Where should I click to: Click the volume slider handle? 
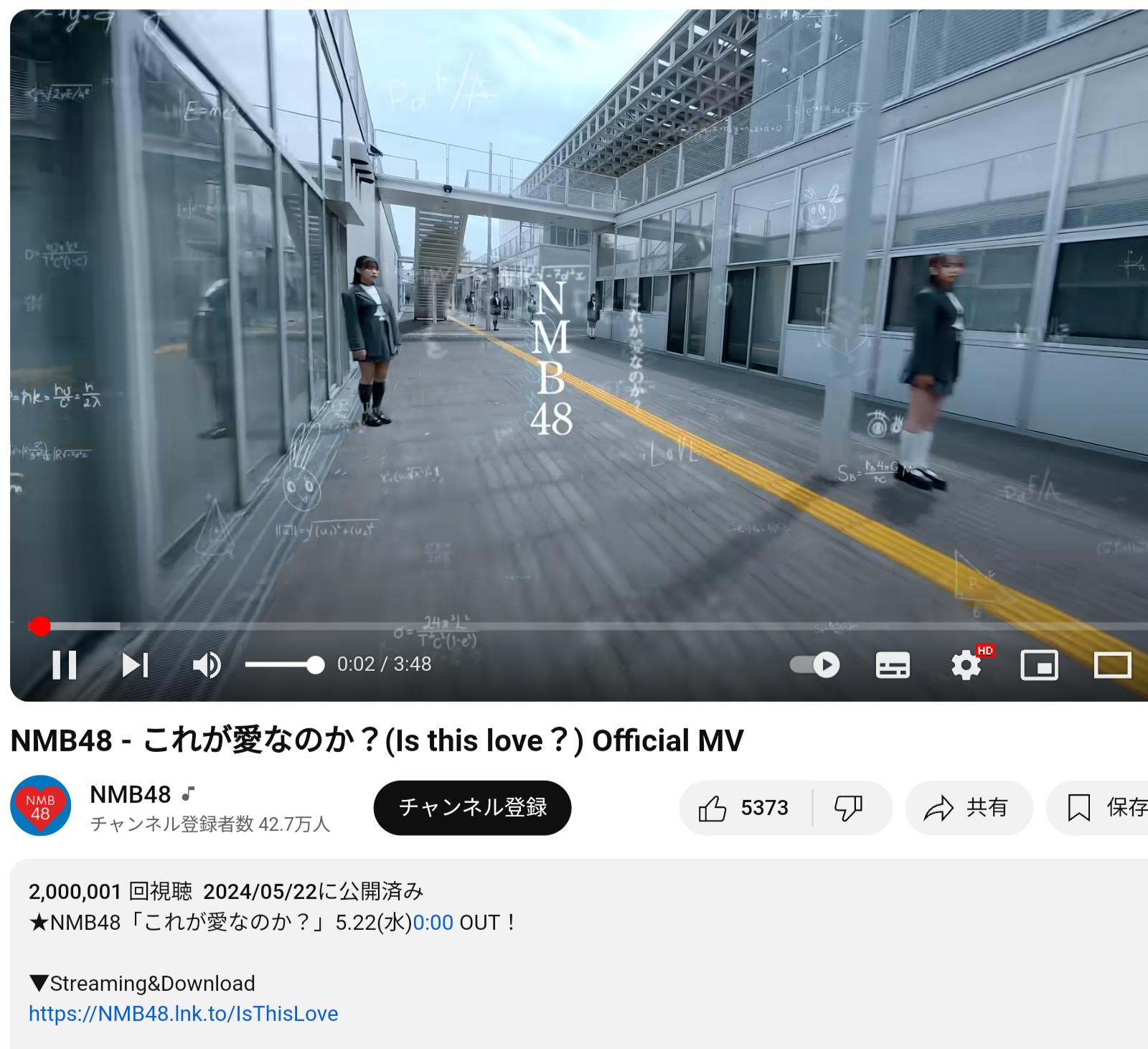coord(315,665)
